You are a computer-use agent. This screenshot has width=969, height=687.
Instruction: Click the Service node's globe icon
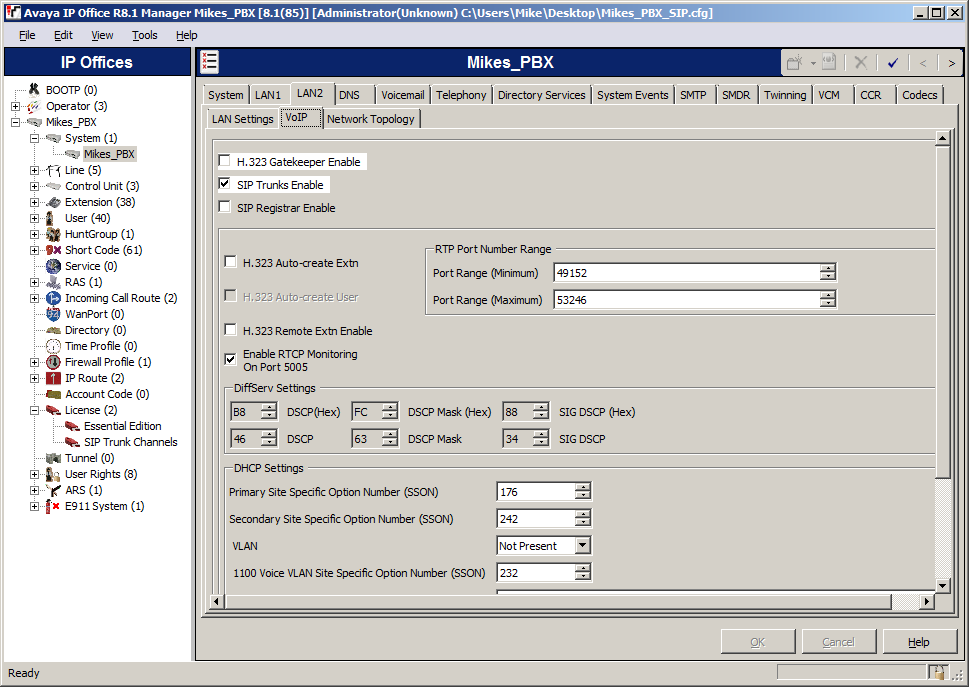[x=53, y=266]
